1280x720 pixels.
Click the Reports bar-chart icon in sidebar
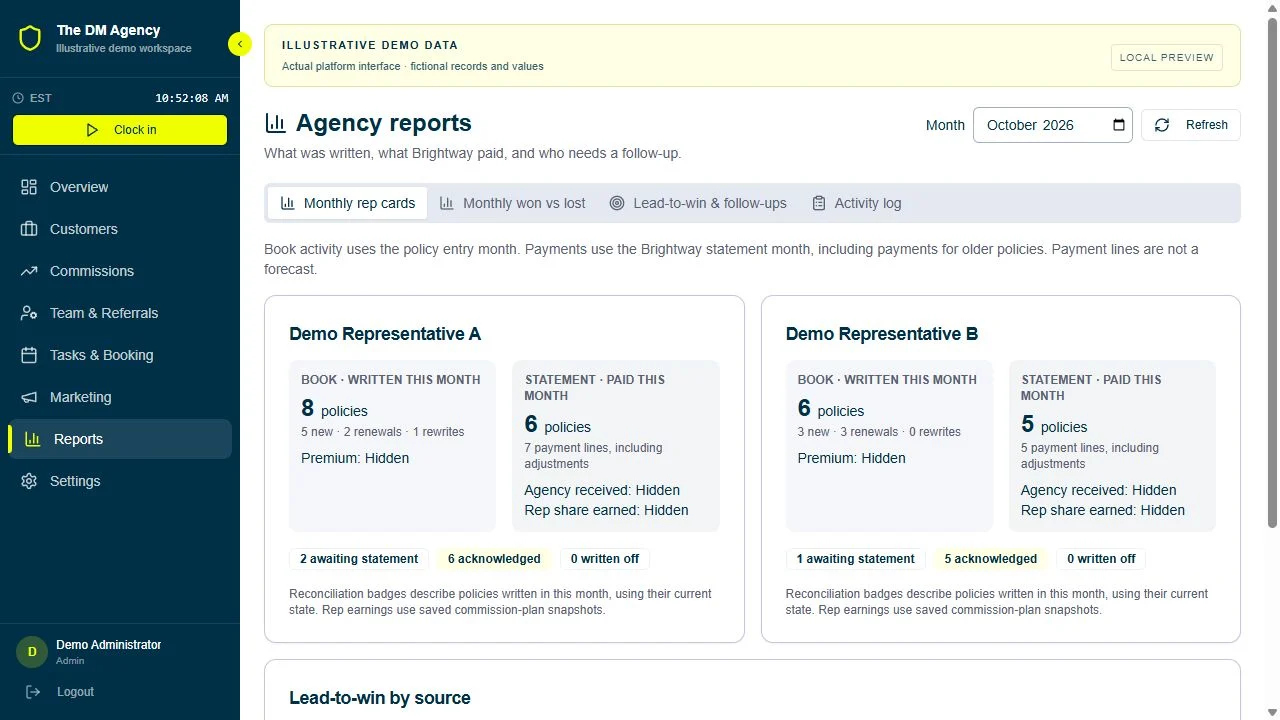point(33,439)
